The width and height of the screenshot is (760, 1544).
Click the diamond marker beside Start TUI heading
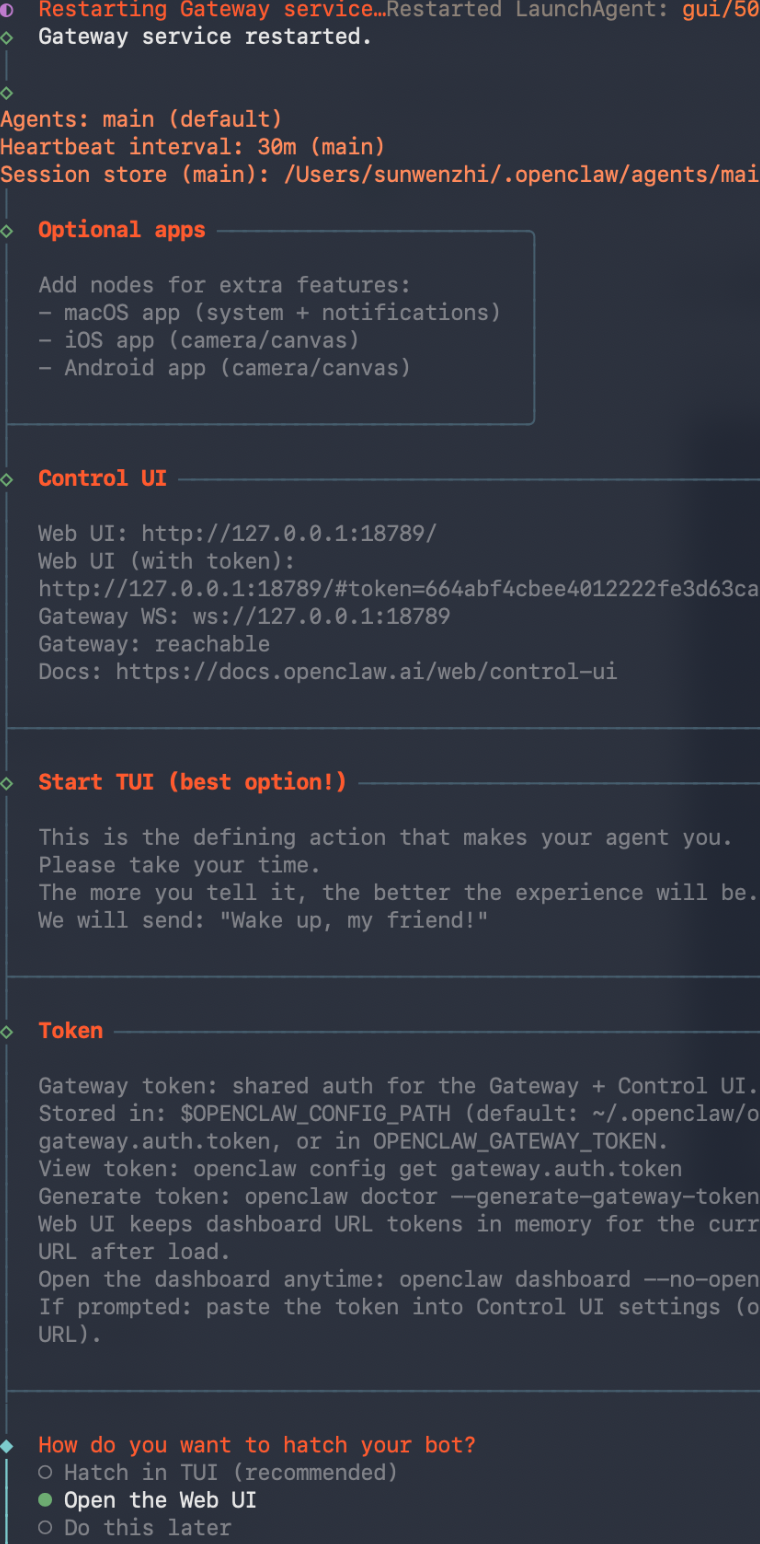coord(7,782)
